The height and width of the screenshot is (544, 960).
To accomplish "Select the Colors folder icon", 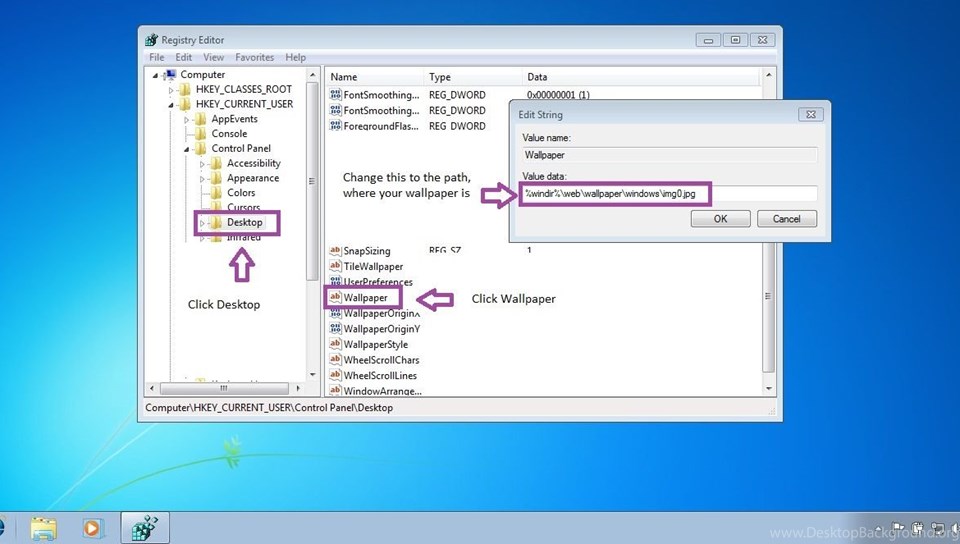I will (216, 193).
